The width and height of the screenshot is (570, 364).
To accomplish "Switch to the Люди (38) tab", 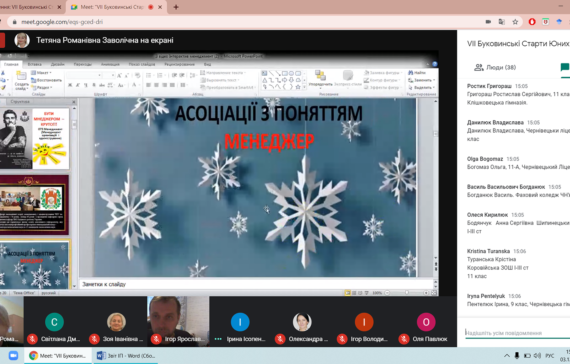I will point(495,67).
